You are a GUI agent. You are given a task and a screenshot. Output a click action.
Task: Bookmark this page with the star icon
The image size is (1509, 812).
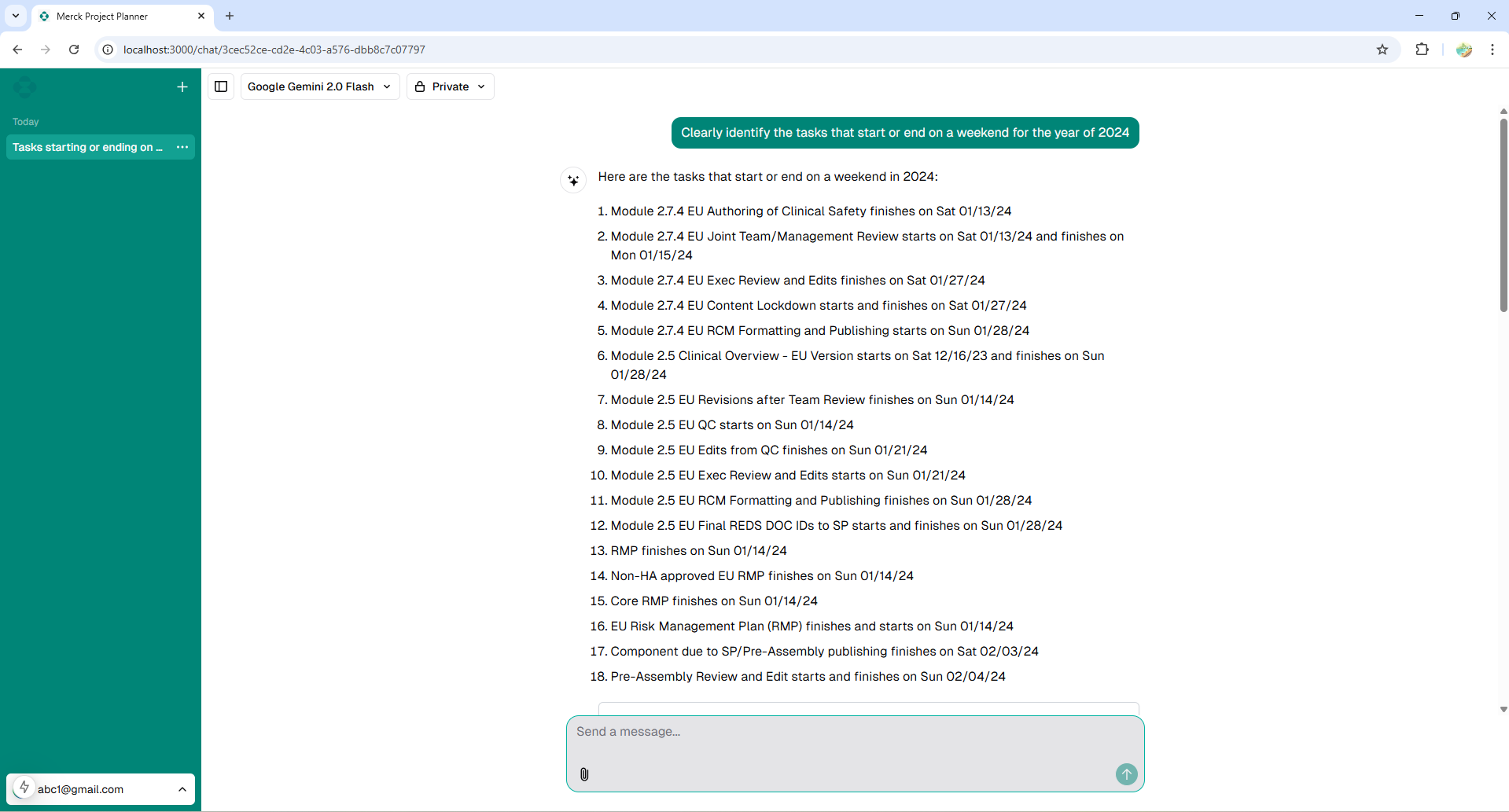(x=1382, y=50)
